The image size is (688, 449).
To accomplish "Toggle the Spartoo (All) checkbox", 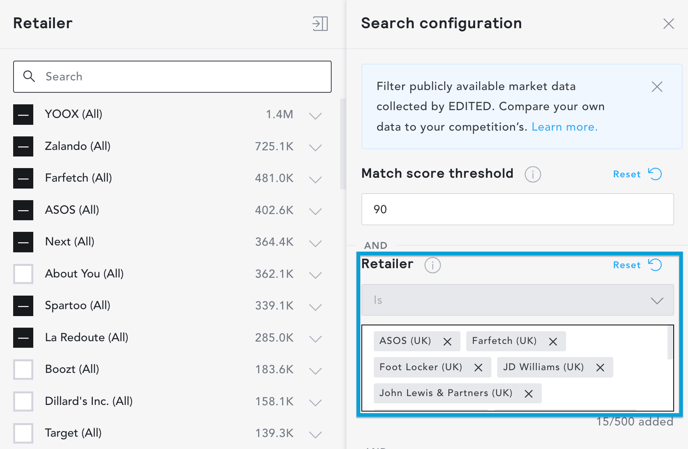I will pyautogui.click(x=23, y=306).
